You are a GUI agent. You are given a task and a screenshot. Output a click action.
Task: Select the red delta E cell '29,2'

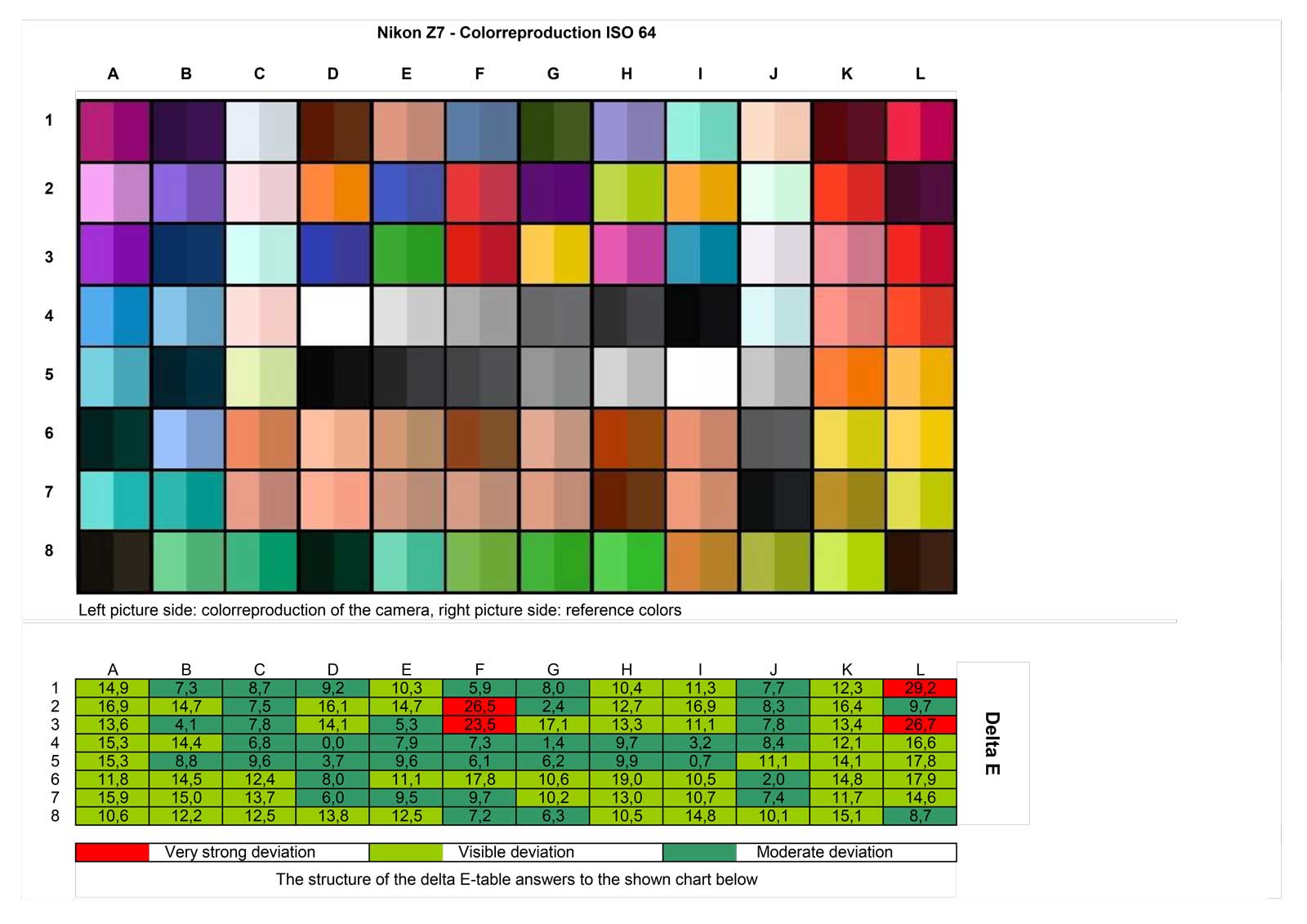click(921, 688)
